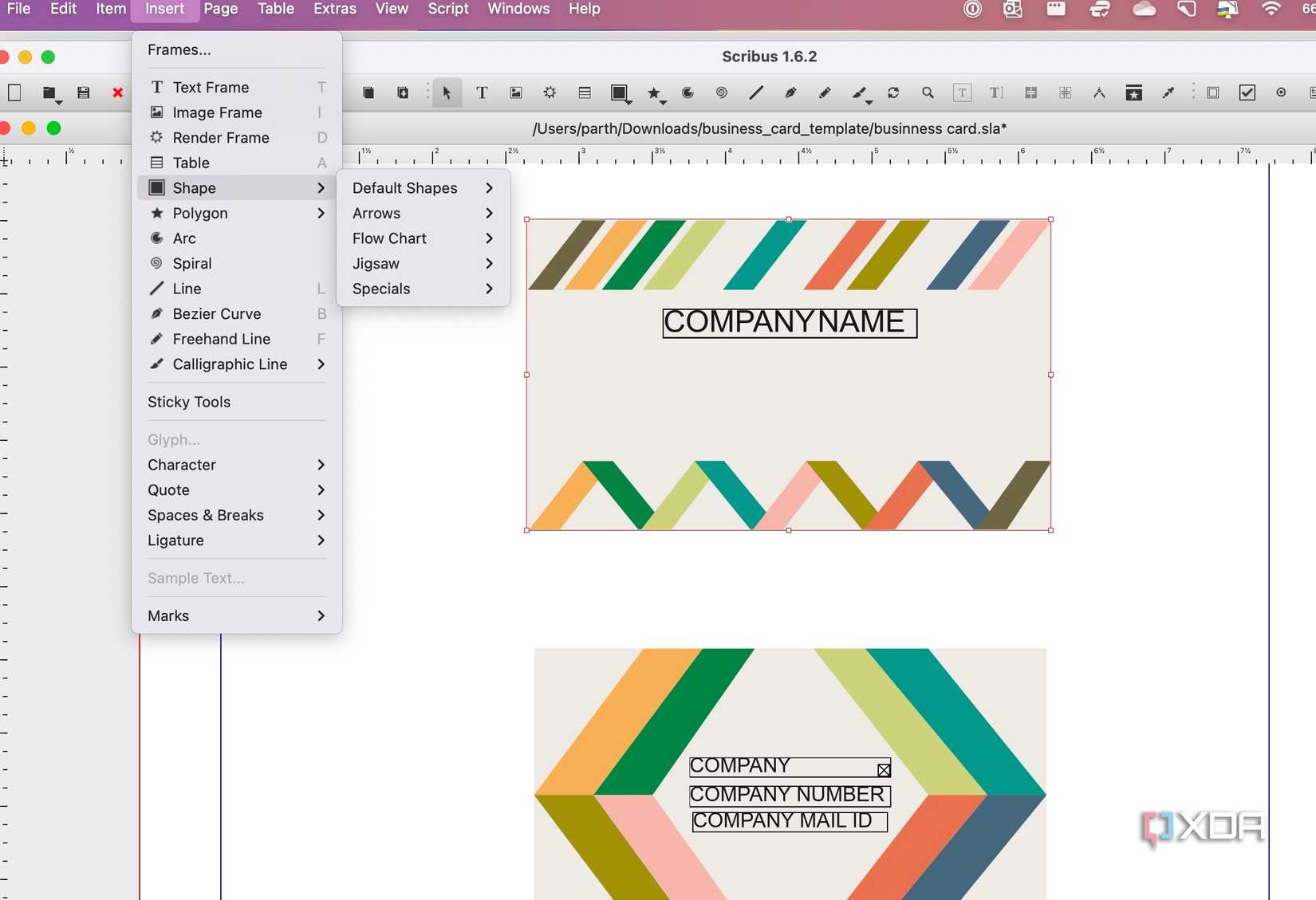The width and height of the screenshot is (1316, 900).
Task: Choose Render Frame from Insert menu
Action: click(221, 137)
